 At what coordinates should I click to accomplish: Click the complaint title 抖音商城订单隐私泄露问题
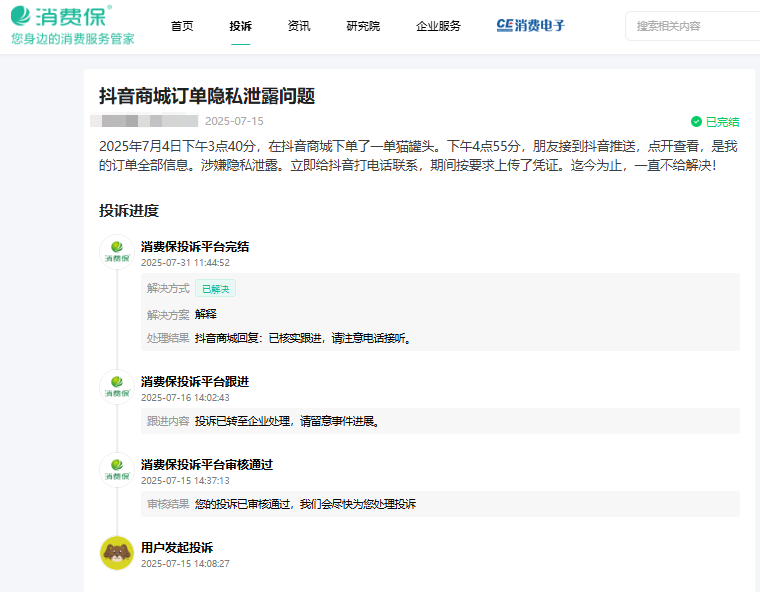tap(207, 96)
